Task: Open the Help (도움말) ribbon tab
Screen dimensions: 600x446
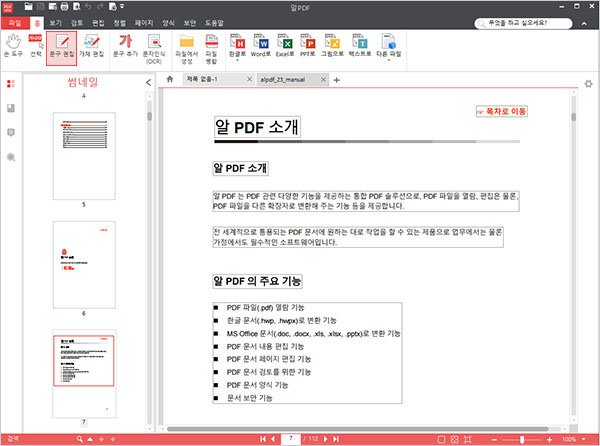Action: point(214,23)
